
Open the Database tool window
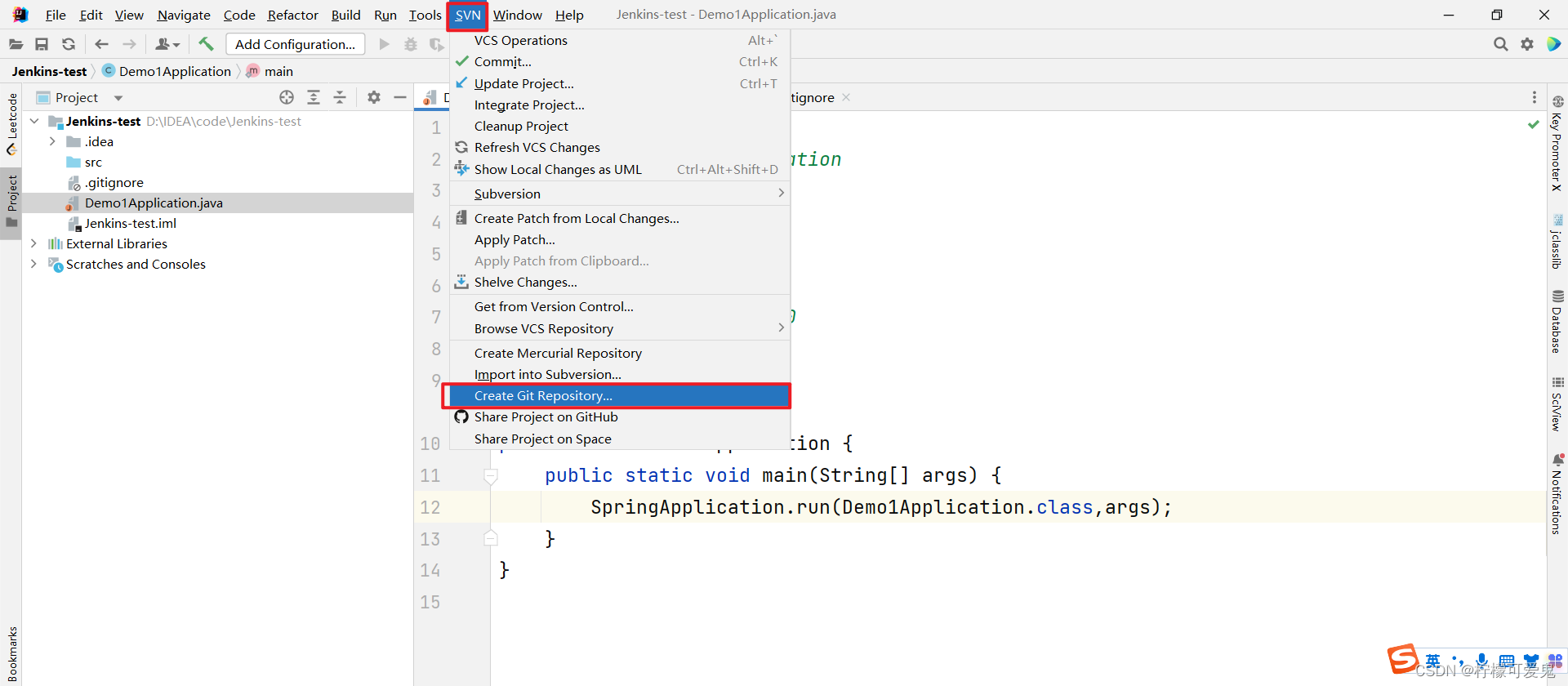click(x=1557, y=322)
